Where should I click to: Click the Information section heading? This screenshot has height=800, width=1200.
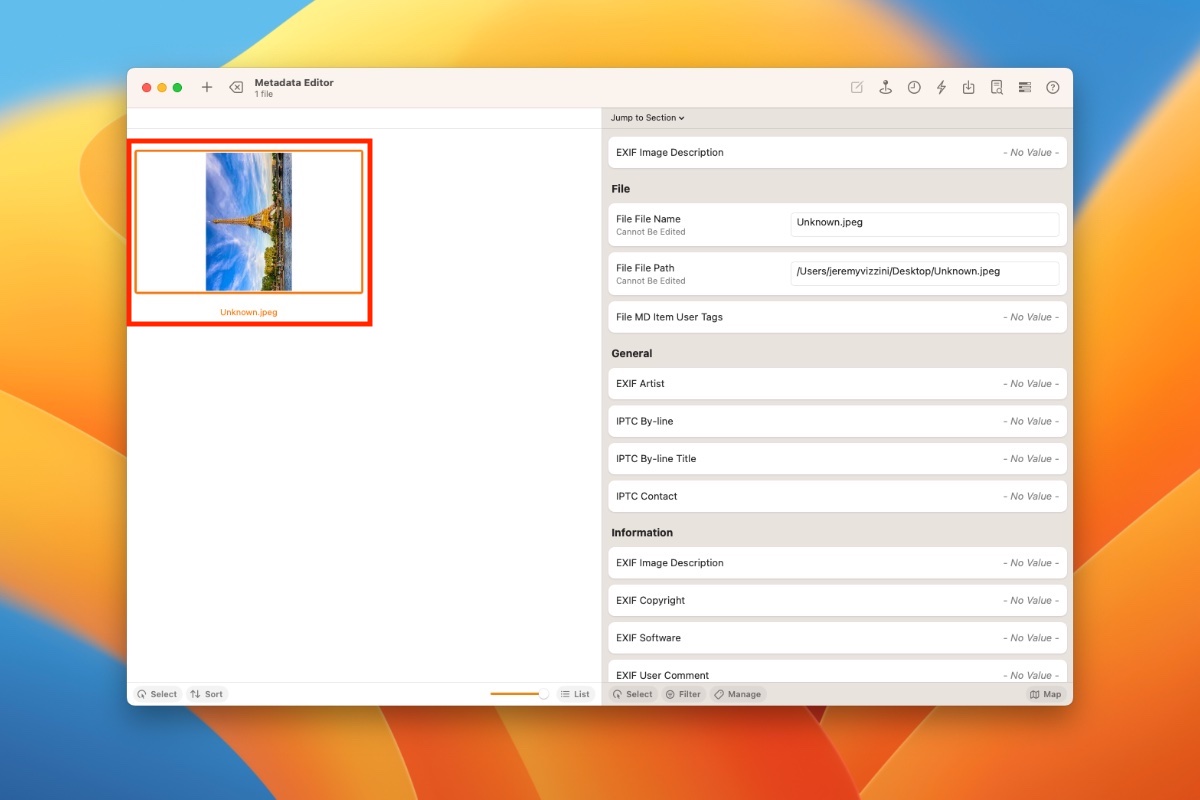(x=642, y=533)
